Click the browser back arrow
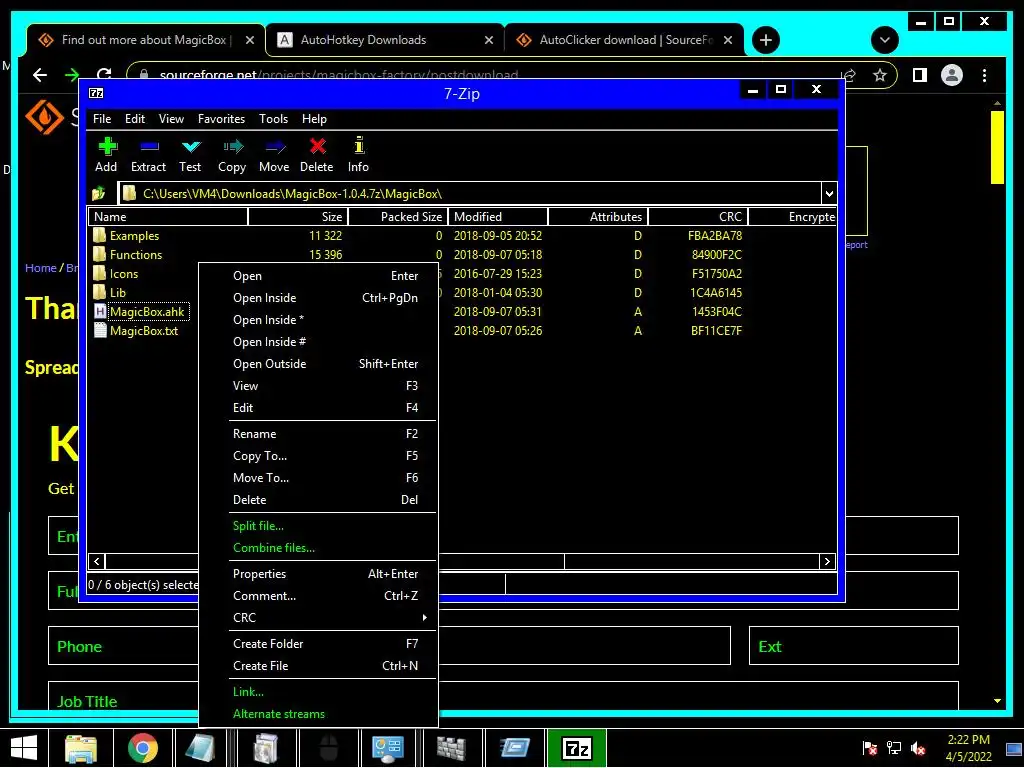The height and width of the screenshot is (768, 1024). [40, 75]
